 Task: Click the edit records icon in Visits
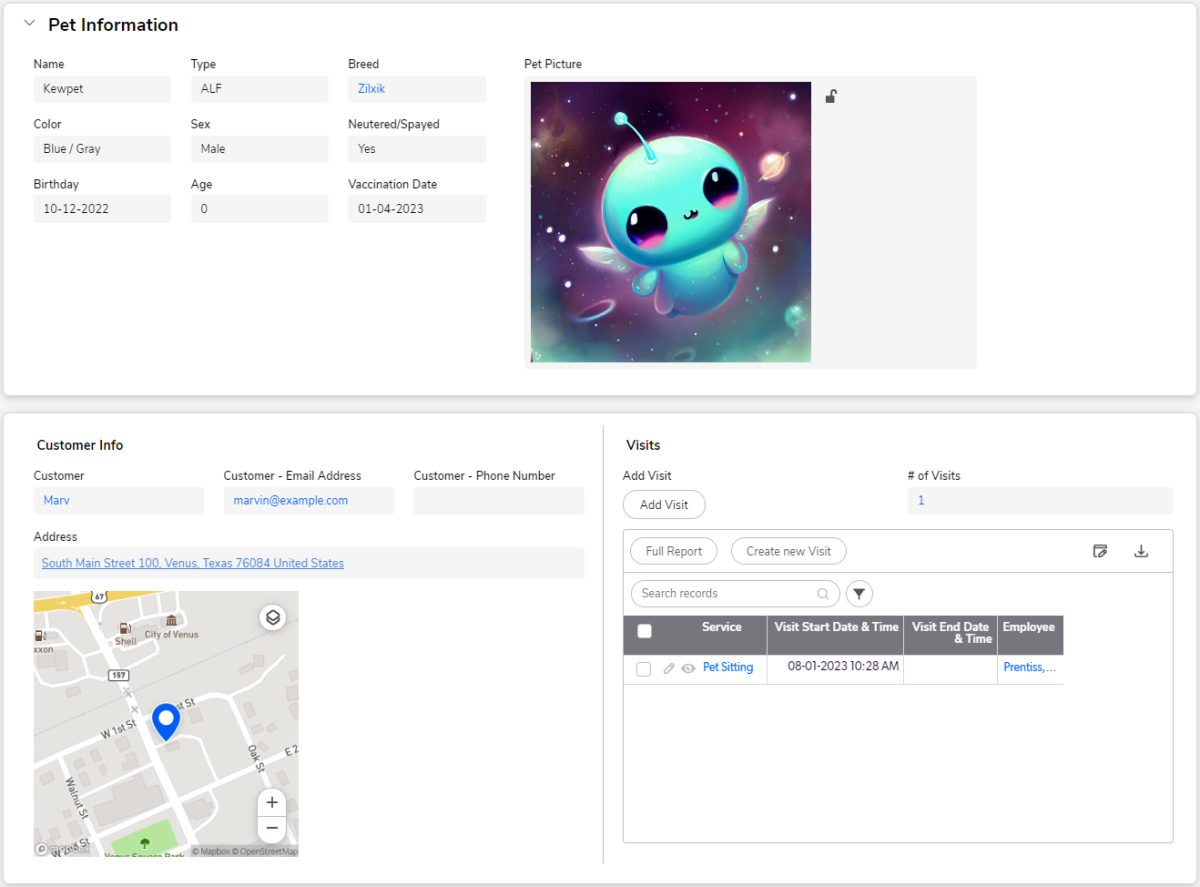point(1101,551)
